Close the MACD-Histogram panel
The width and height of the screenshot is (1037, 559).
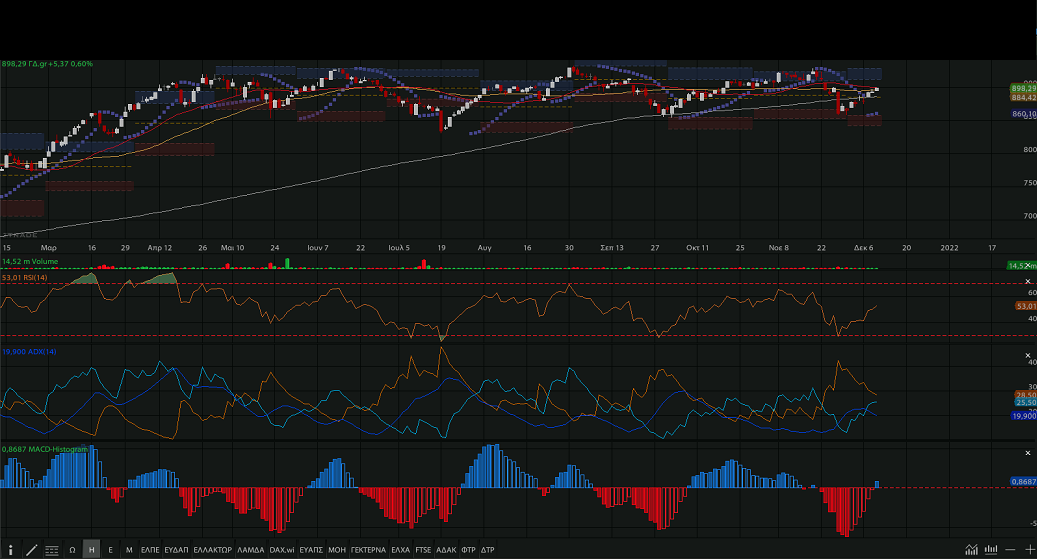click(x=1028, y=452)
